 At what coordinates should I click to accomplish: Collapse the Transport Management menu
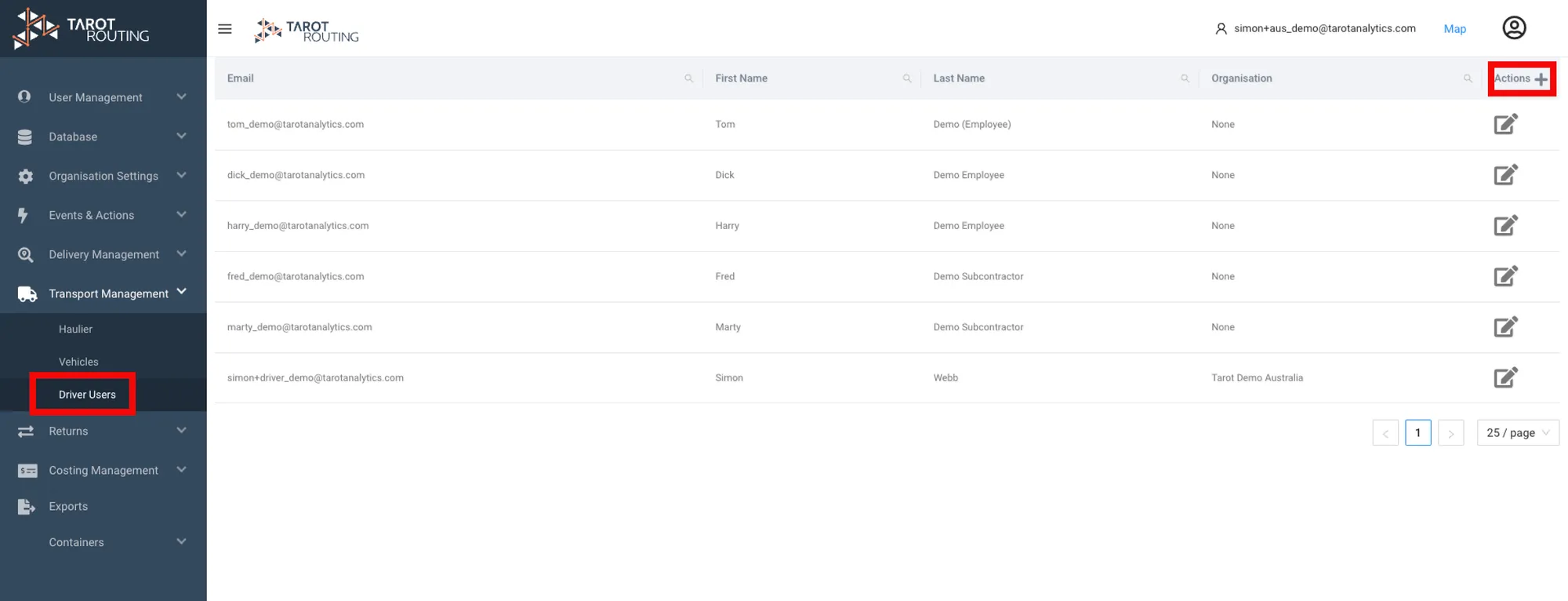point(103,293)
